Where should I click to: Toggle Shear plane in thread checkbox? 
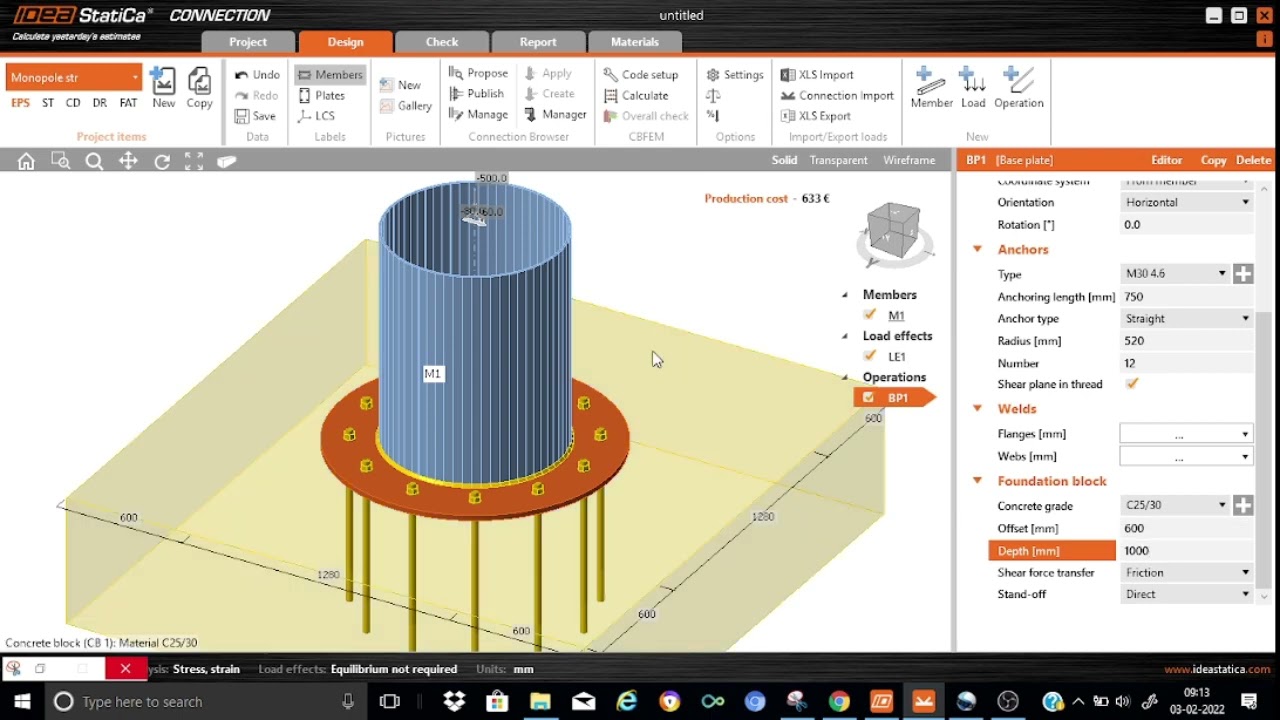pos(1132,384)
